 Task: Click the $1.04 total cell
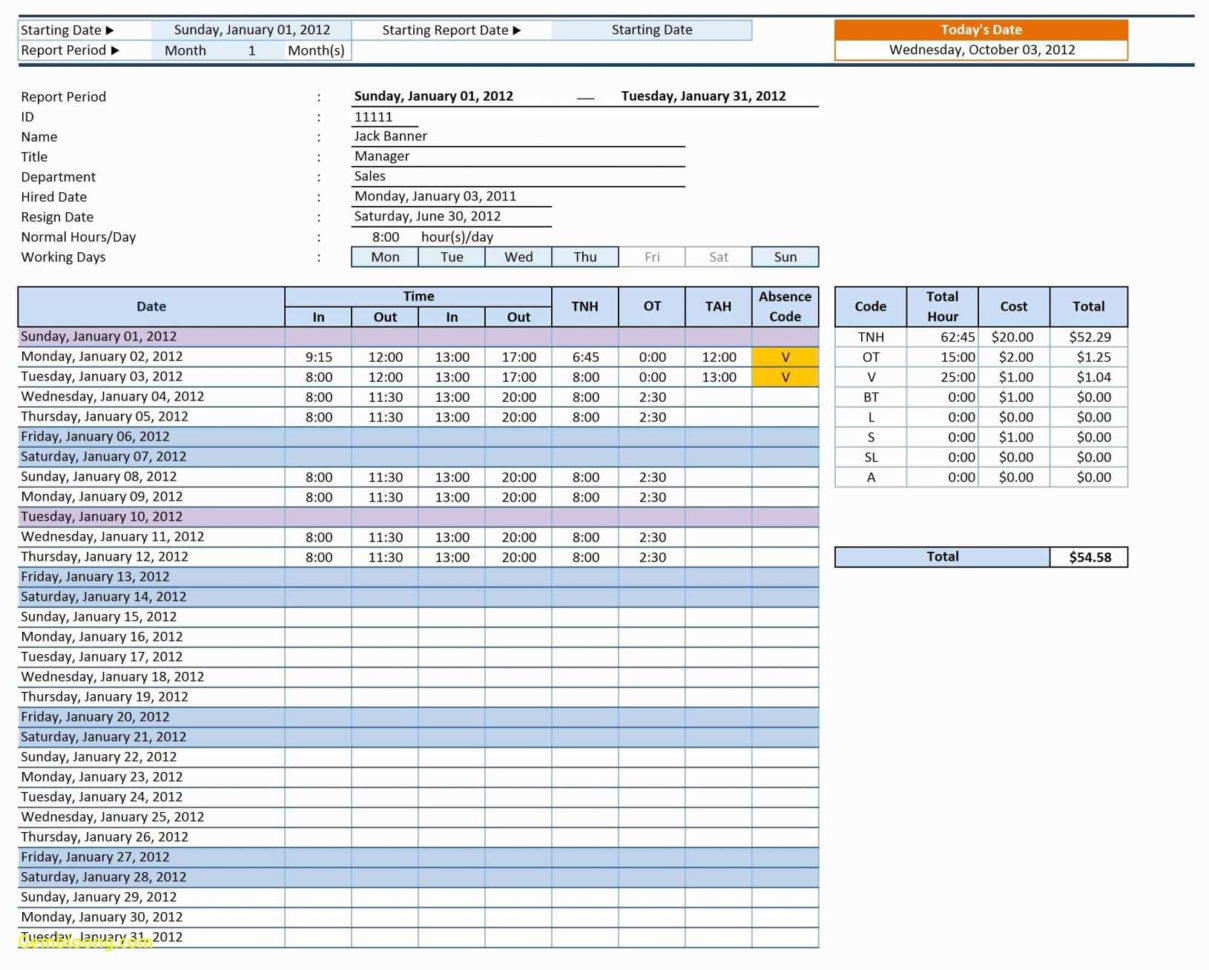(x=1089, y=377)
